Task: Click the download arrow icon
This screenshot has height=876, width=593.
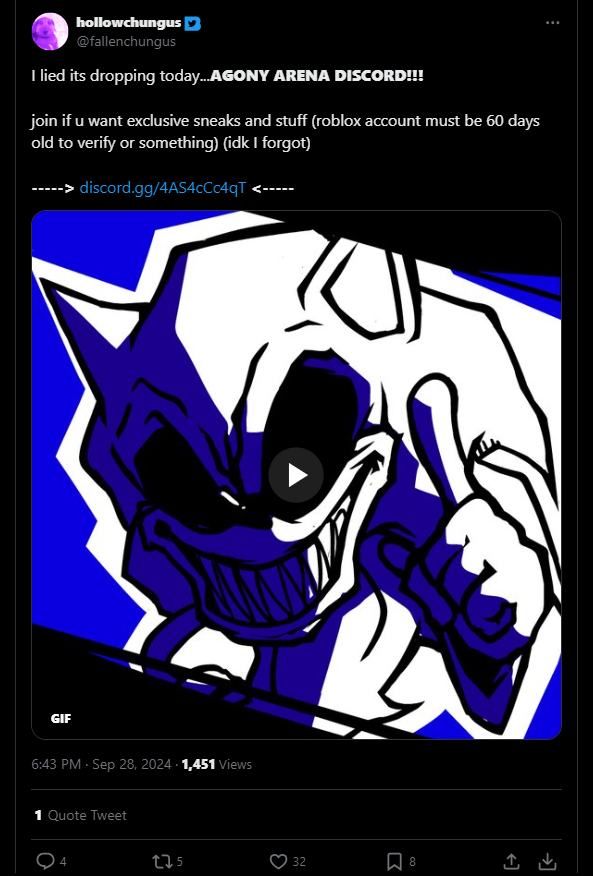Action: pyautogui.click(x=548, y=861)
